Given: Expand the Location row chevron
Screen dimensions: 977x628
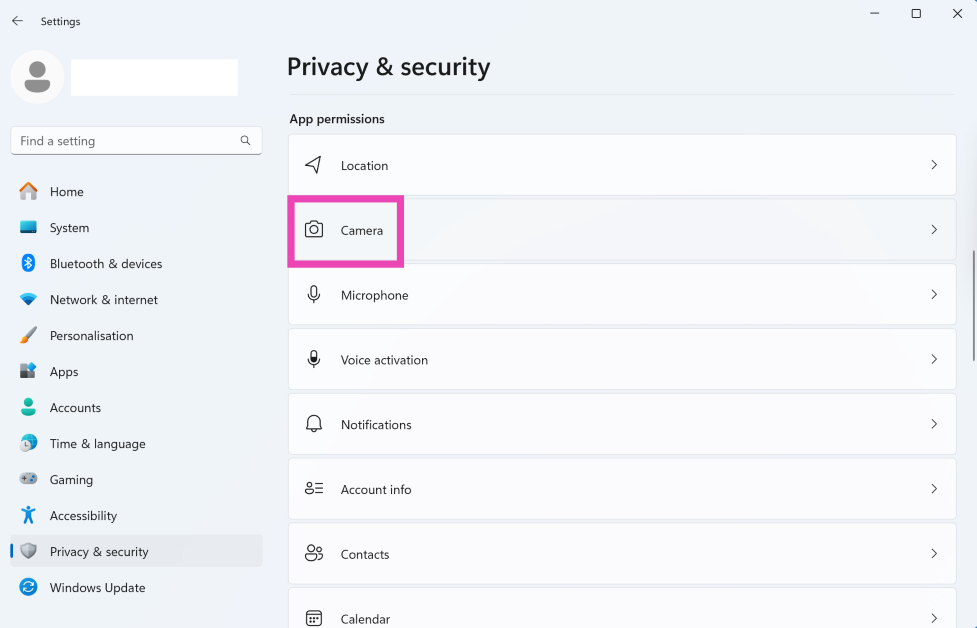Looking at the screenshot, I should click(934, 165).
